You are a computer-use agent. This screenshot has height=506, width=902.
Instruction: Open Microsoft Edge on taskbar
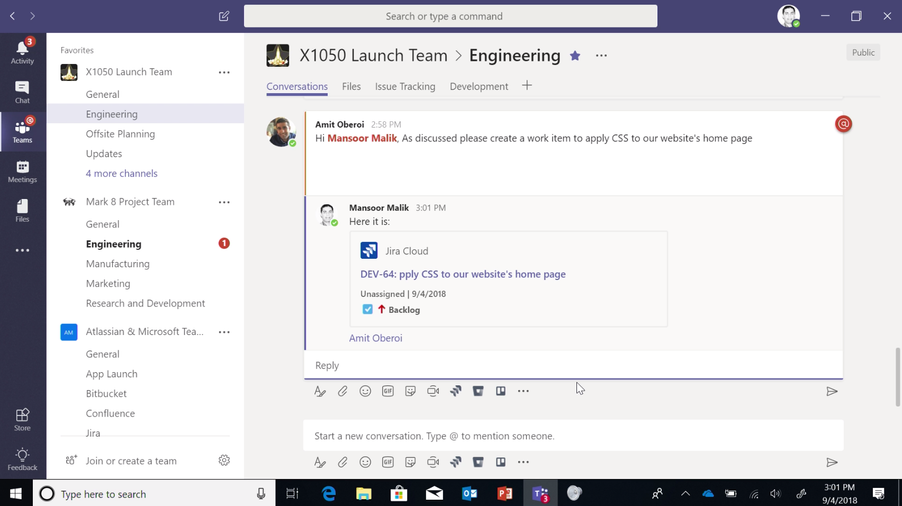click(328, 493)
